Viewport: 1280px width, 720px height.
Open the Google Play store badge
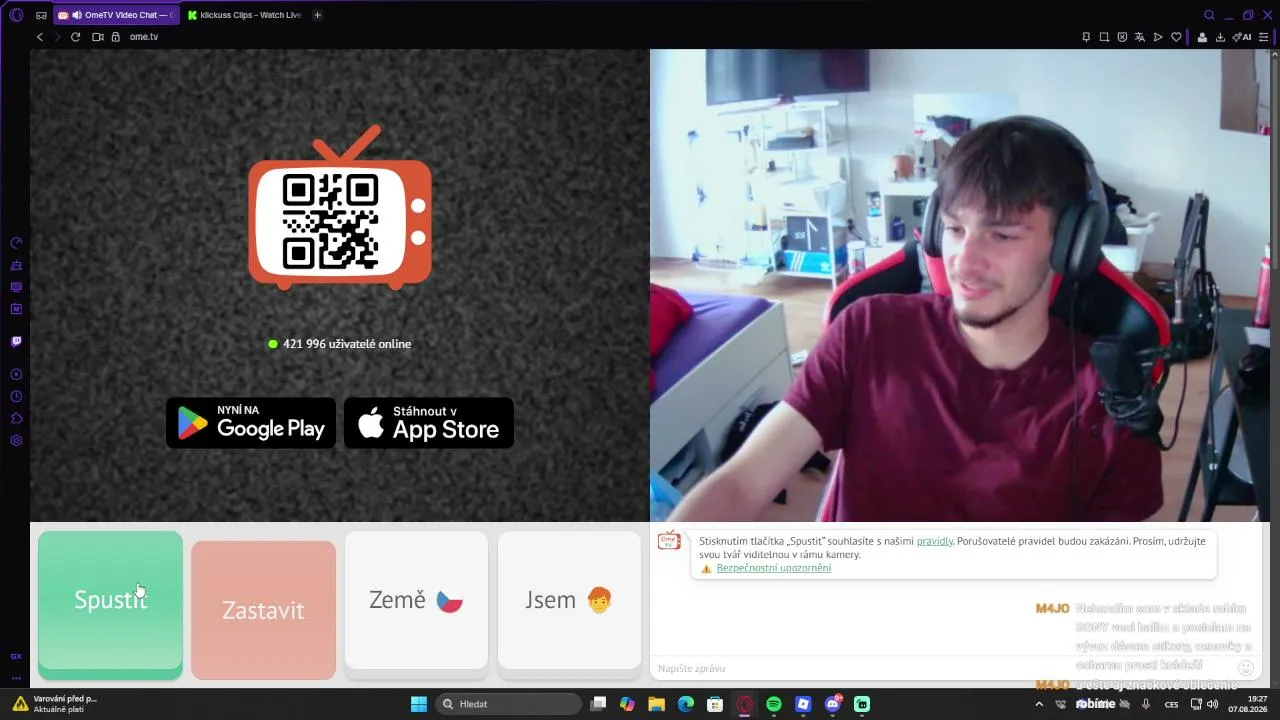pos(251,423)
